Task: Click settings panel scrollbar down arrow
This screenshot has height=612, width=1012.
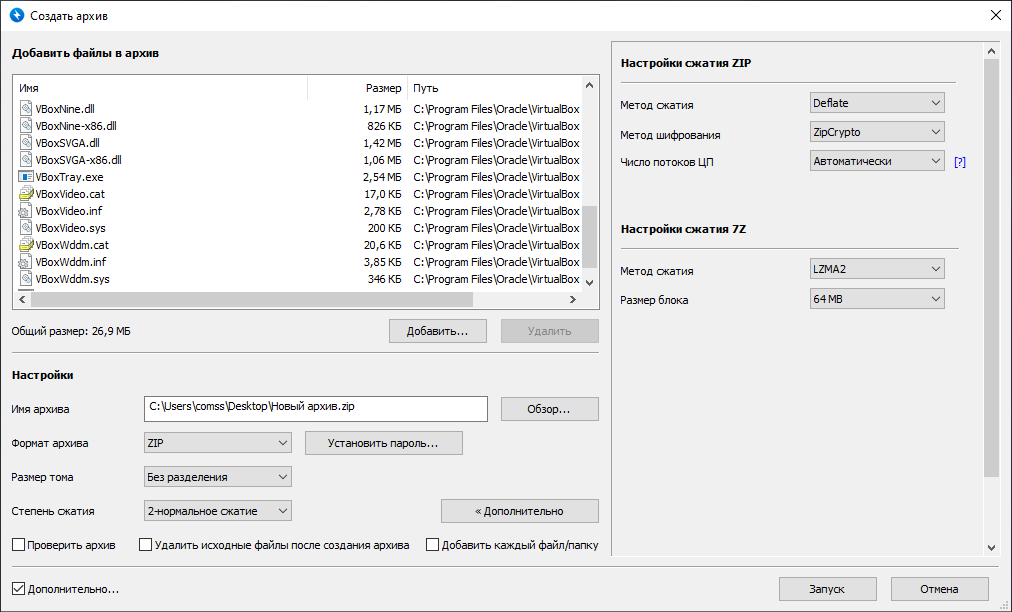Action: point(991,548)
